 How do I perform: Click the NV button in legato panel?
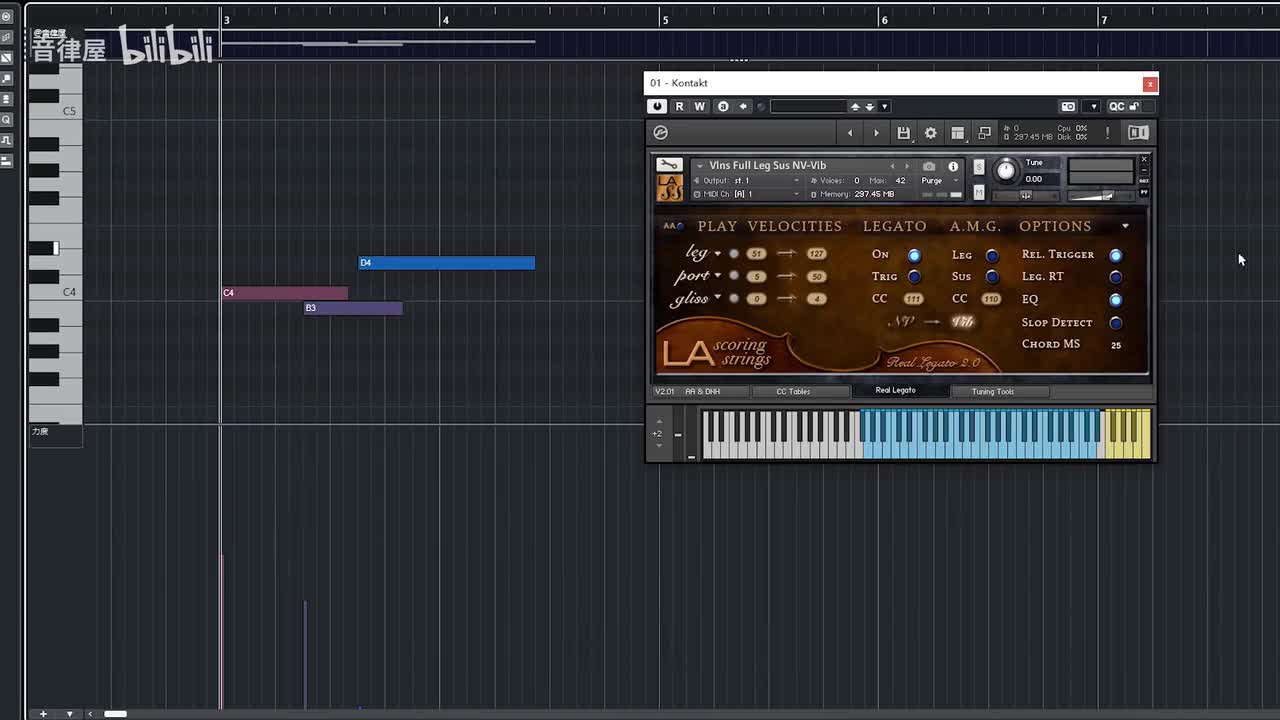[903, 322]
